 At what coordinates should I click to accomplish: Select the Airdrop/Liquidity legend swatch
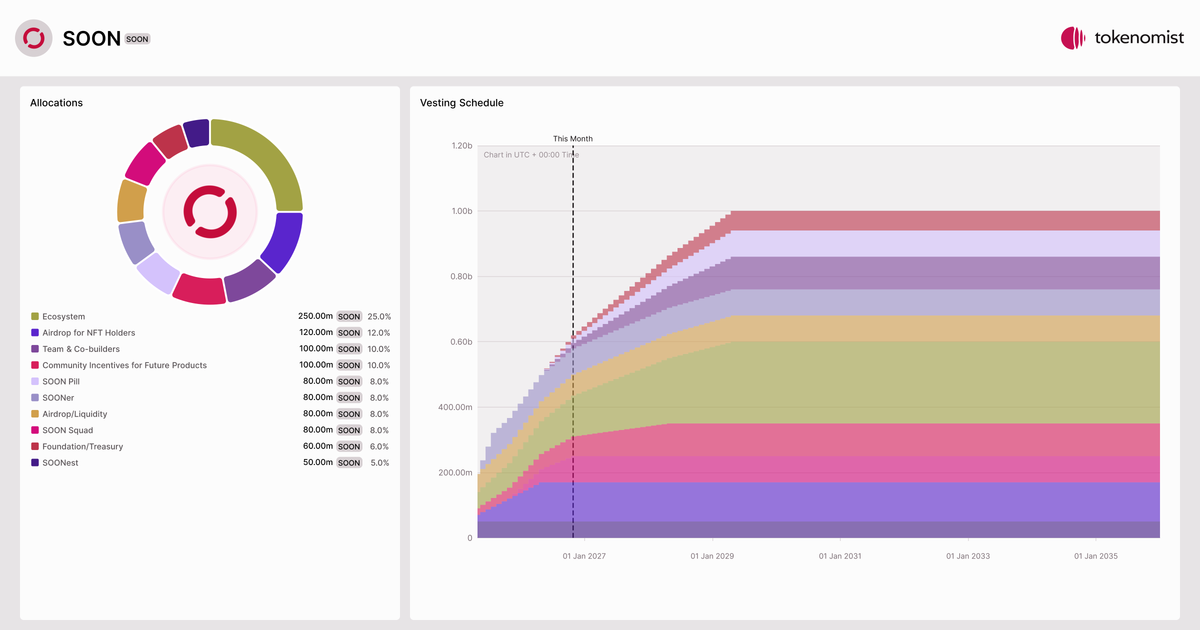pyautogui.click(x=35, y=414)
